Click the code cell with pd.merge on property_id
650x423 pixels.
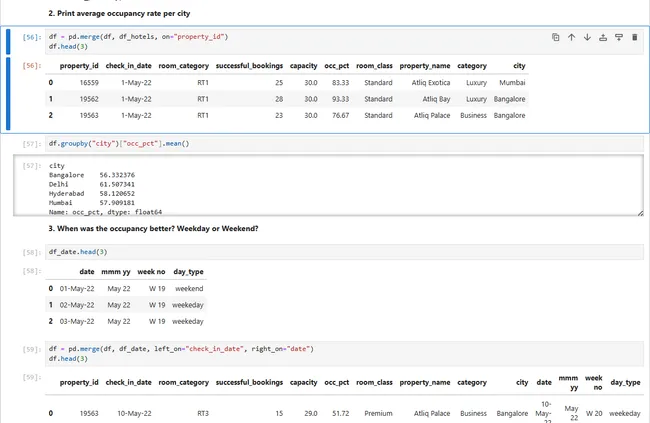point(344,41)
